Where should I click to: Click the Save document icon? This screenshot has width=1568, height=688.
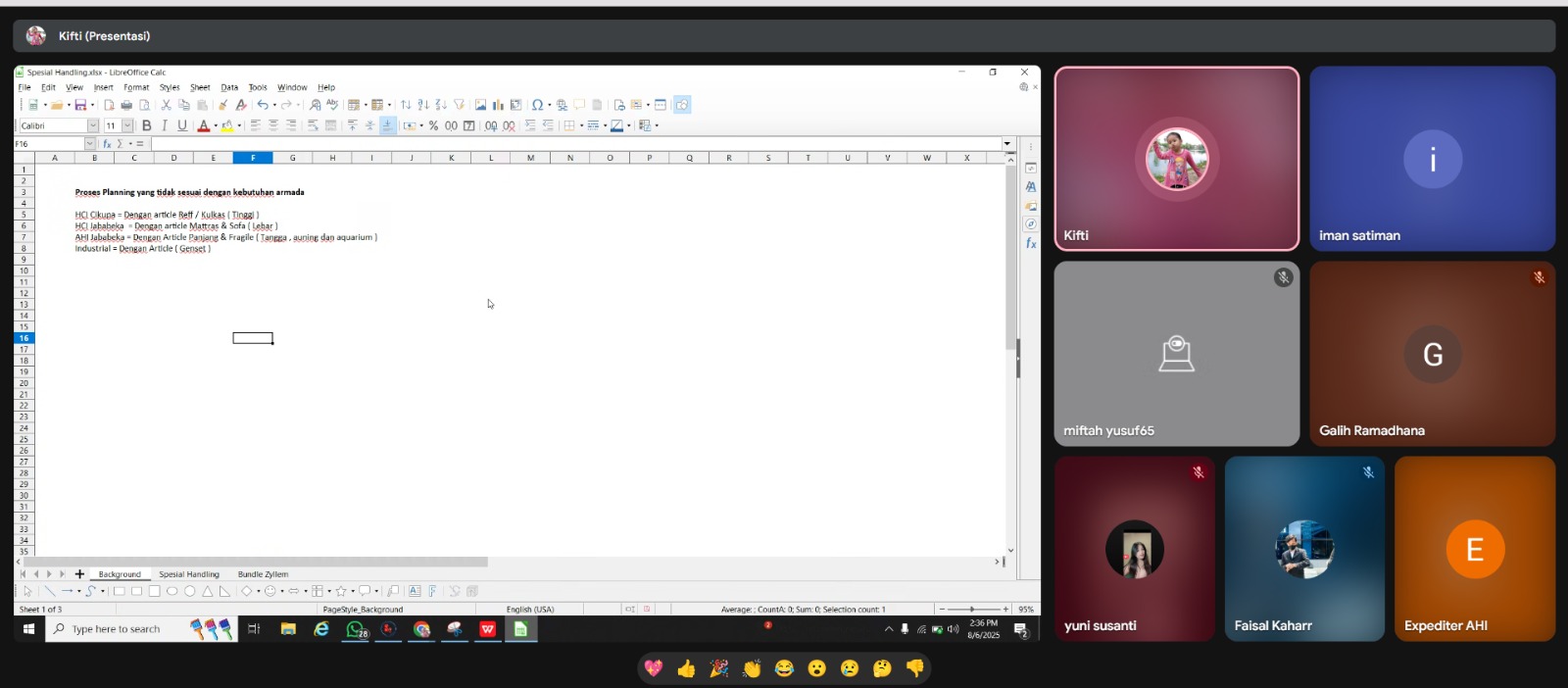point(80,105)
